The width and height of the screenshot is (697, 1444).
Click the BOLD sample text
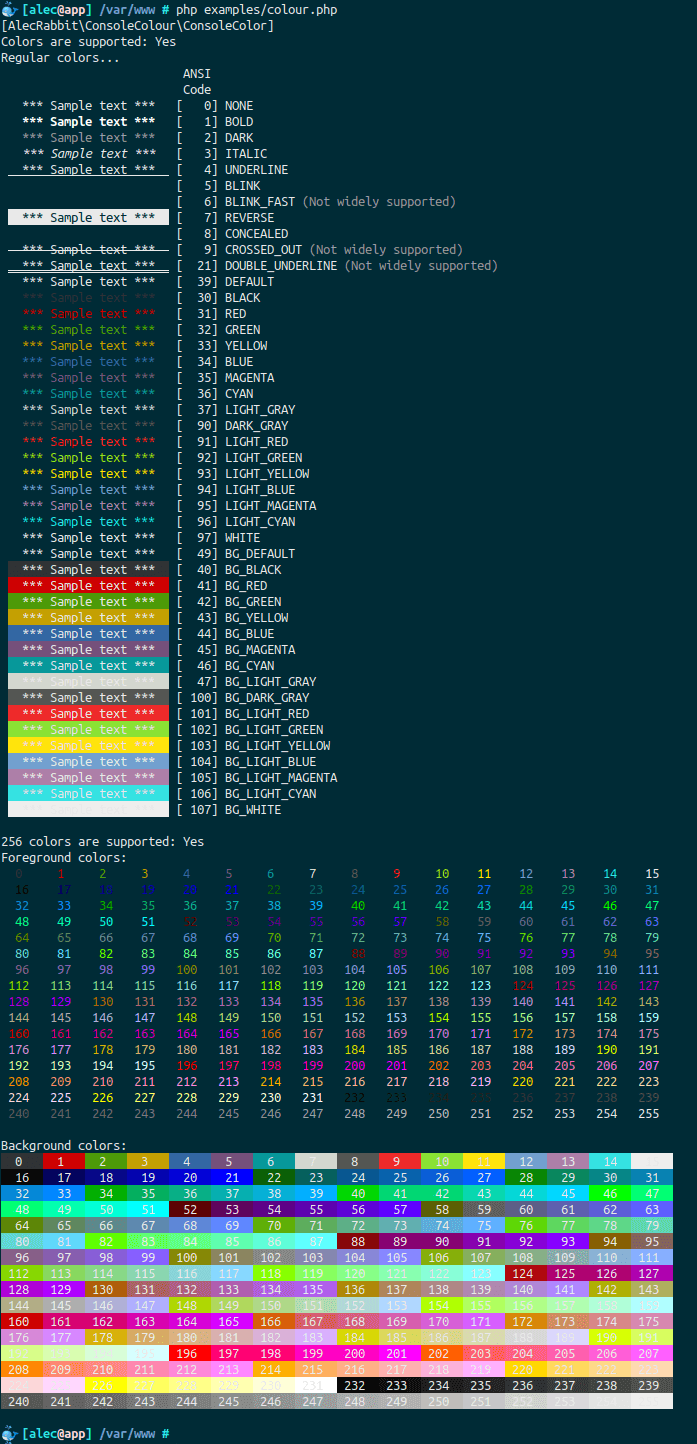88,122
